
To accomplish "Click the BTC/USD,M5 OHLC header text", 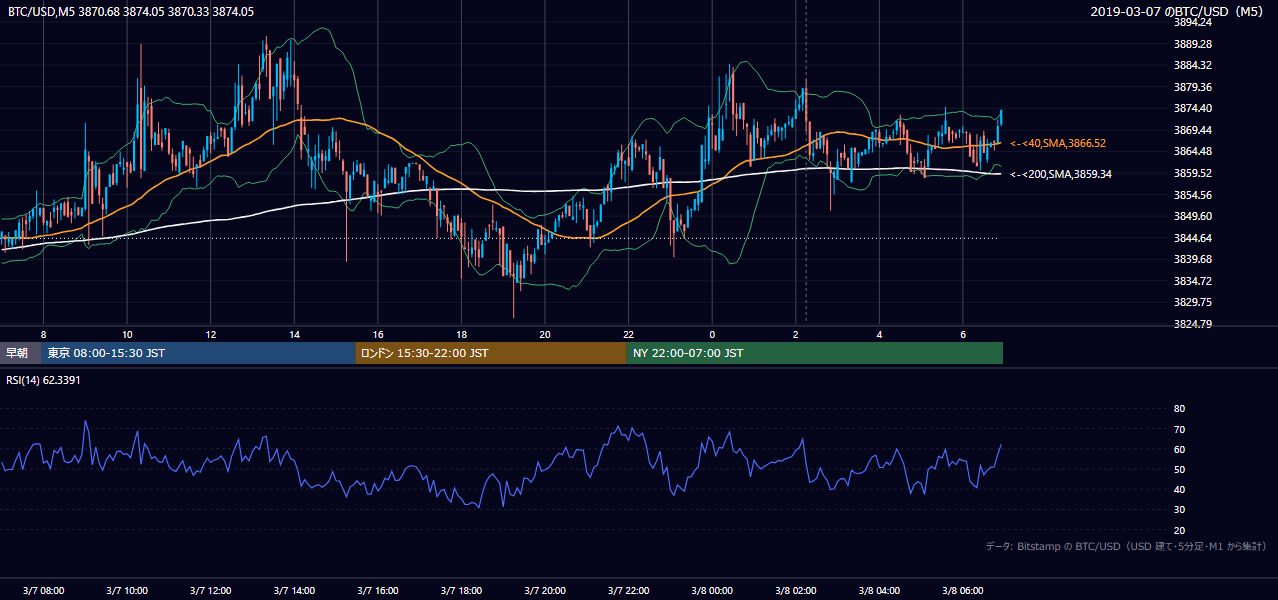I will pos(131,11).
